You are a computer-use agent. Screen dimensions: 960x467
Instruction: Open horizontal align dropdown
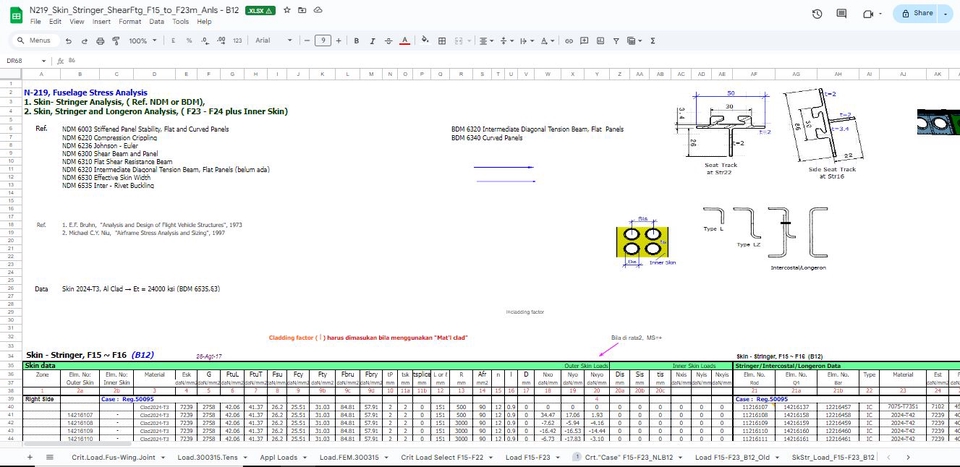click(486, 41)
